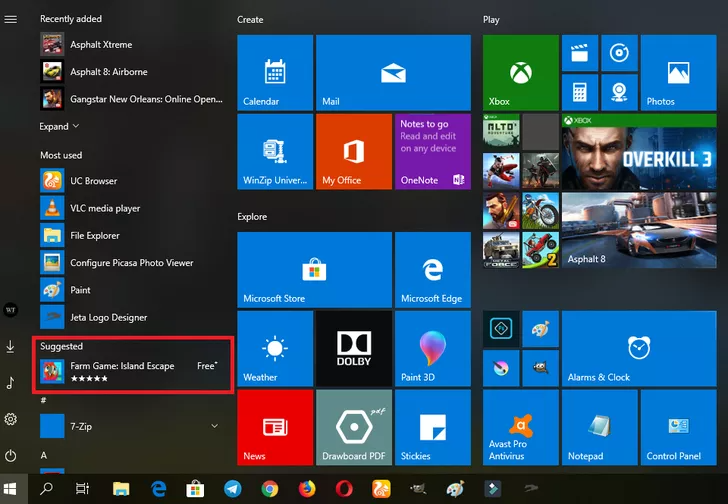Open Settings gear in Start rail
The height and width of the screenshot is (504, 728).
tap(11, 420)
